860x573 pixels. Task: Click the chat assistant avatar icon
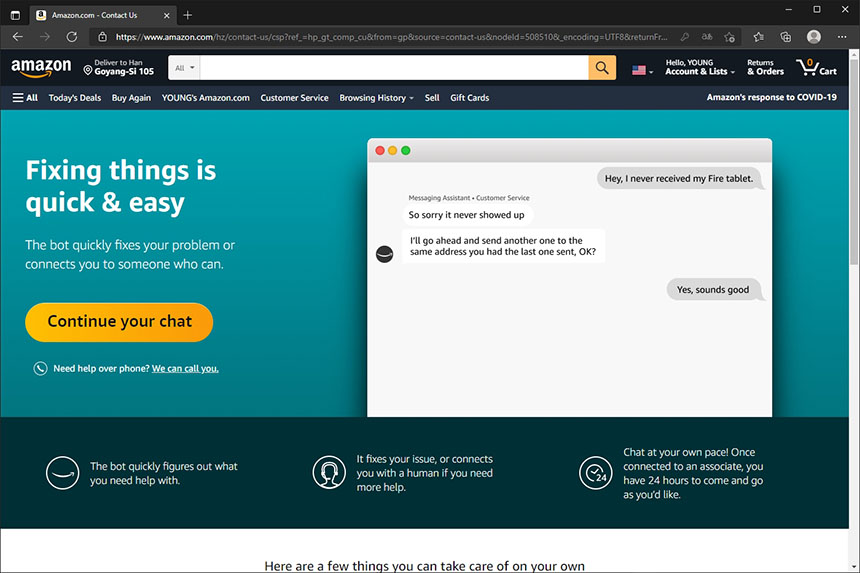click(384, 254)
